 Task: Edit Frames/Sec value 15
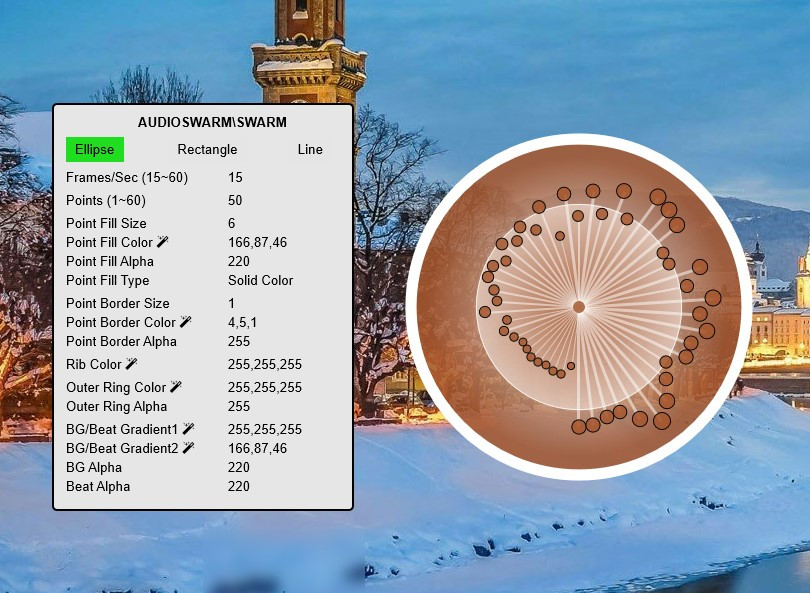(235, 177)
